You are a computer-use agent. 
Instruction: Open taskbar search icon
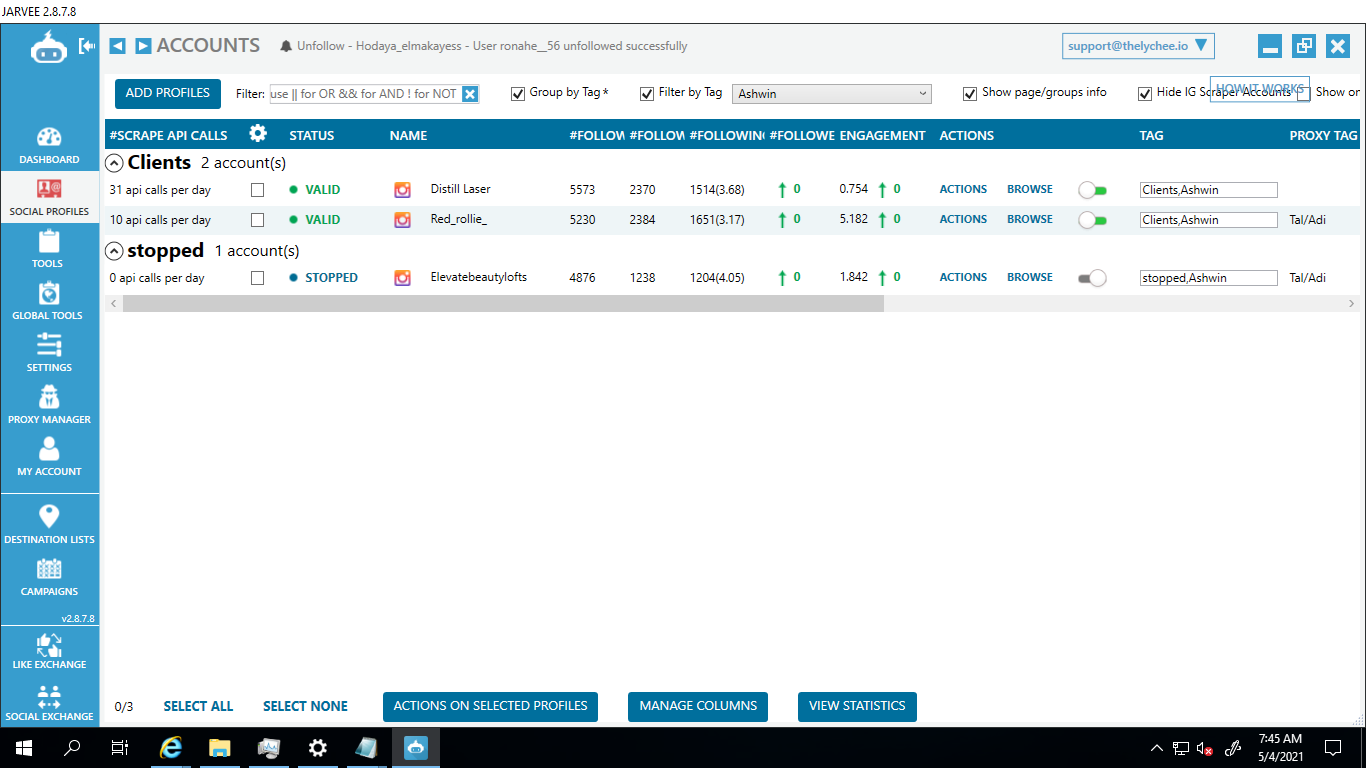(72, 747)
